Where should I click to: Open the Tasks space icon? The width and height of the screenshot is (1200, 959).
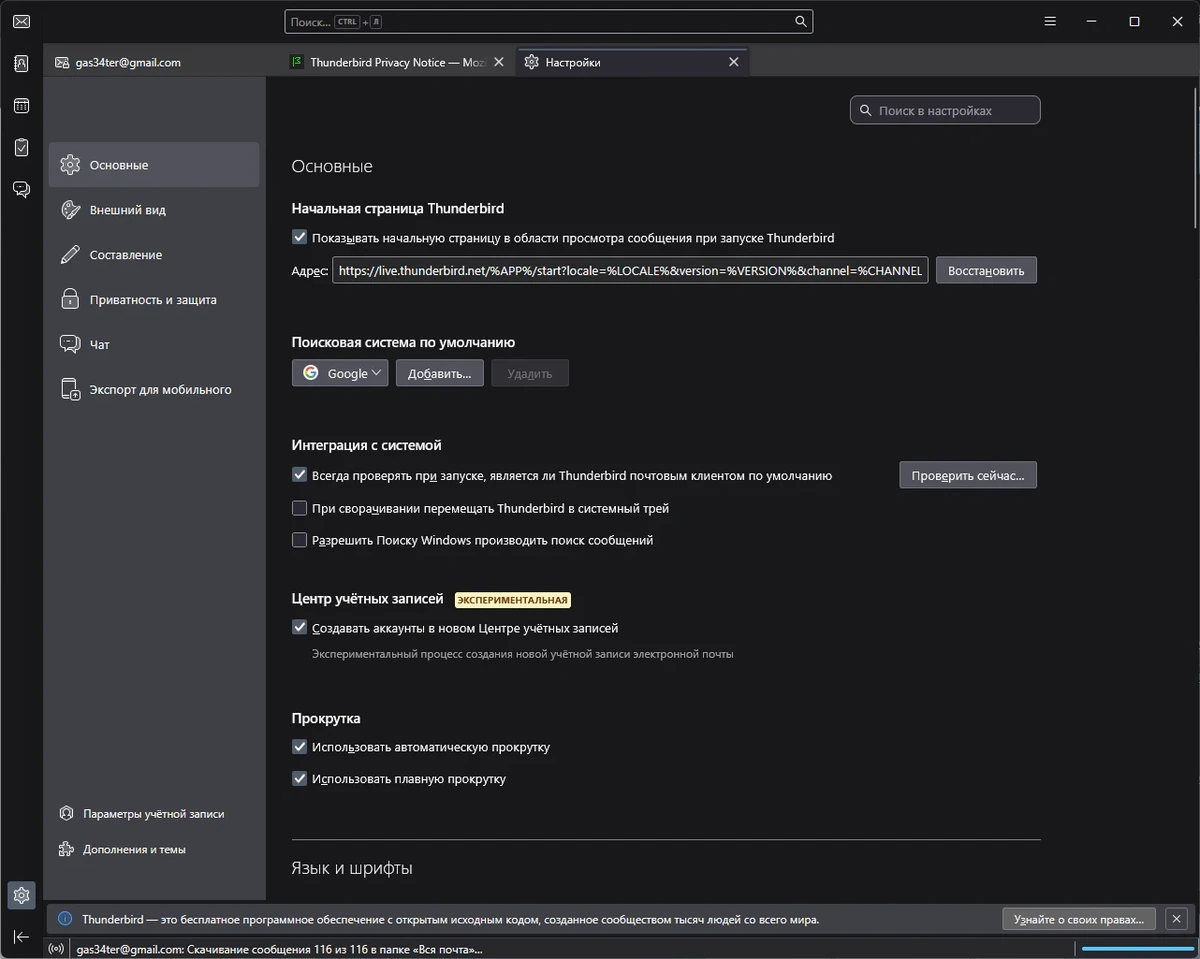coord(21,147)
